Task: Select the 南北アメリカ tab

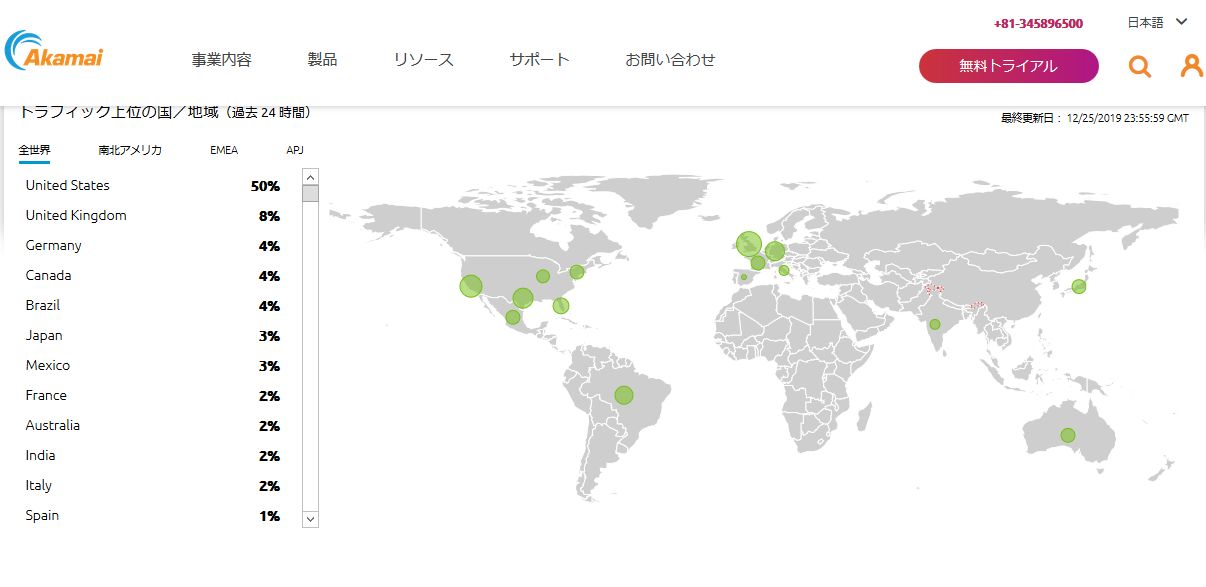Action: pos(130,150)
